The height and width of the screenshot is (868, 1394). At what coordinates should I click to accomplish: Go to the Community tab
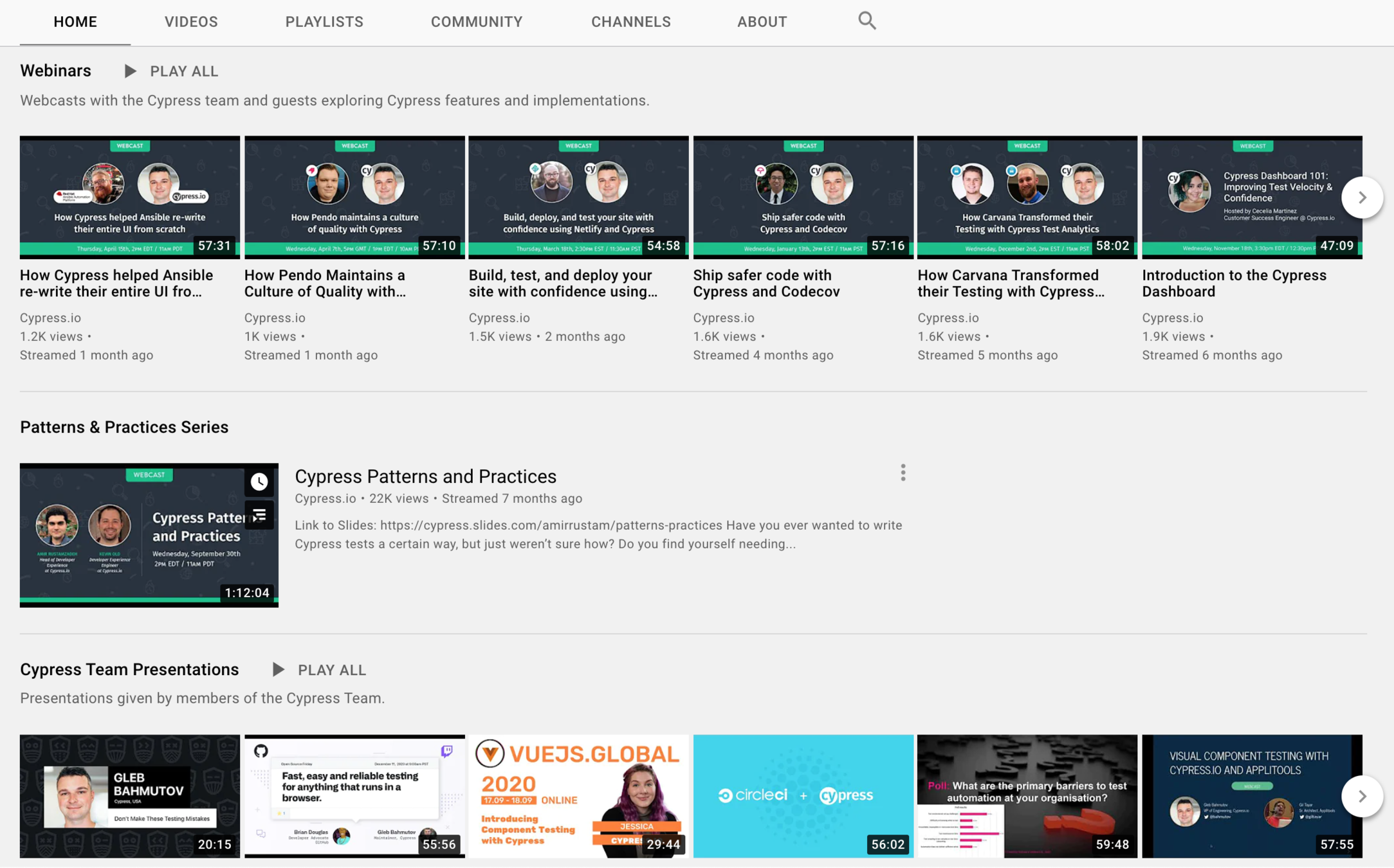click(476, 22)
